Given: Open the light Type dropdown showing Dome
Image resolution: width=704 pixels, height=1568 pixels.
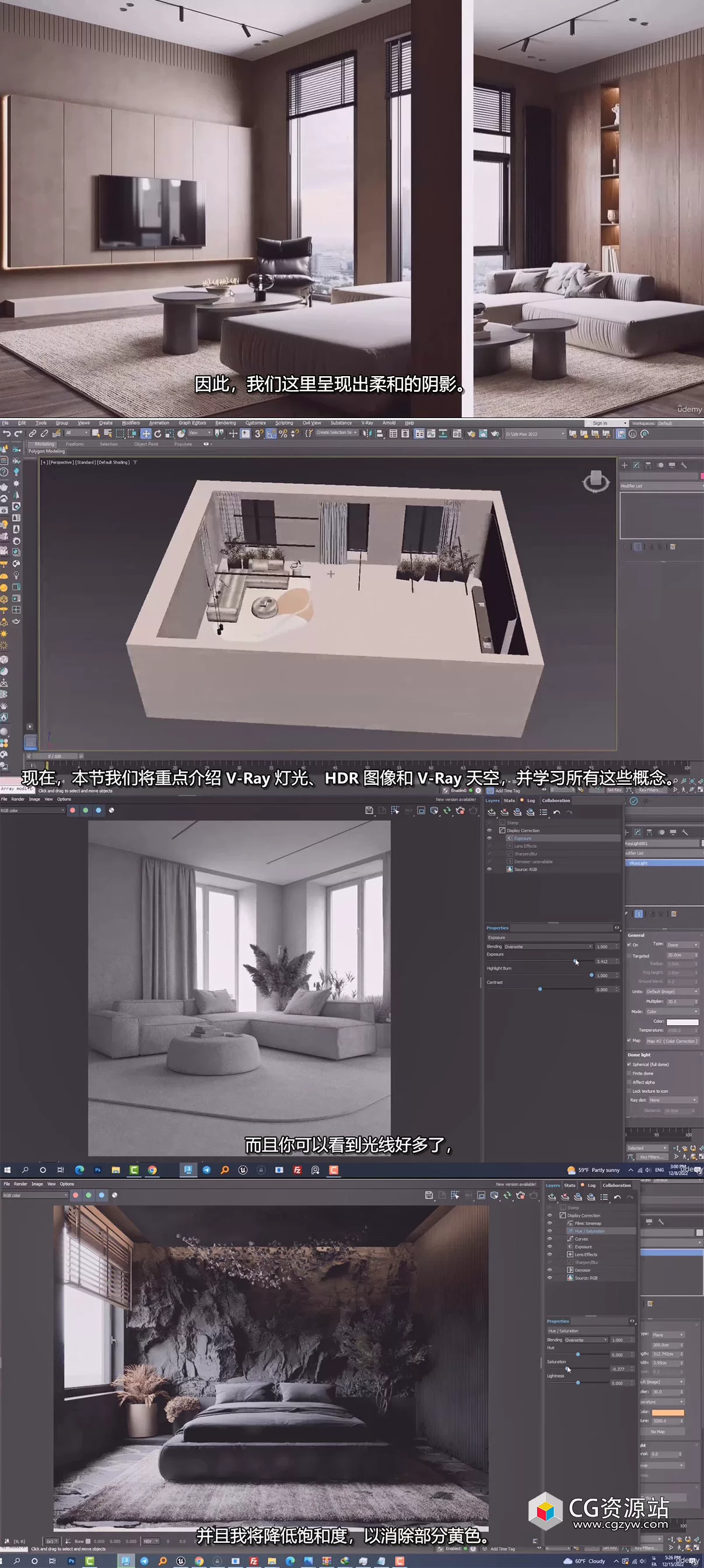Looking at the screenshot, I should [682, 945].
